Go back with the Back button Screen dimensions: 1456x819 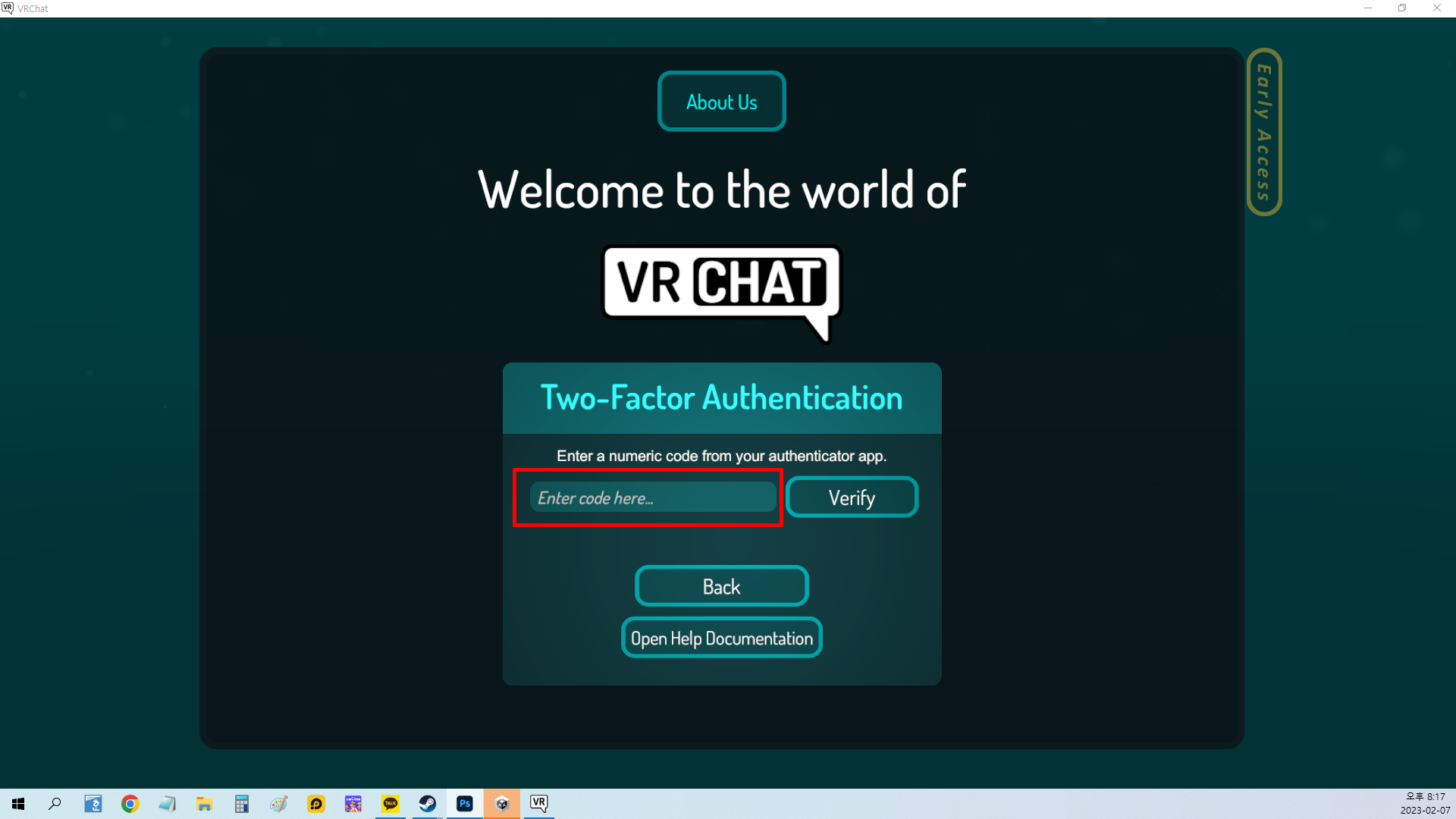pyautogui.click(x=721, y=586)
